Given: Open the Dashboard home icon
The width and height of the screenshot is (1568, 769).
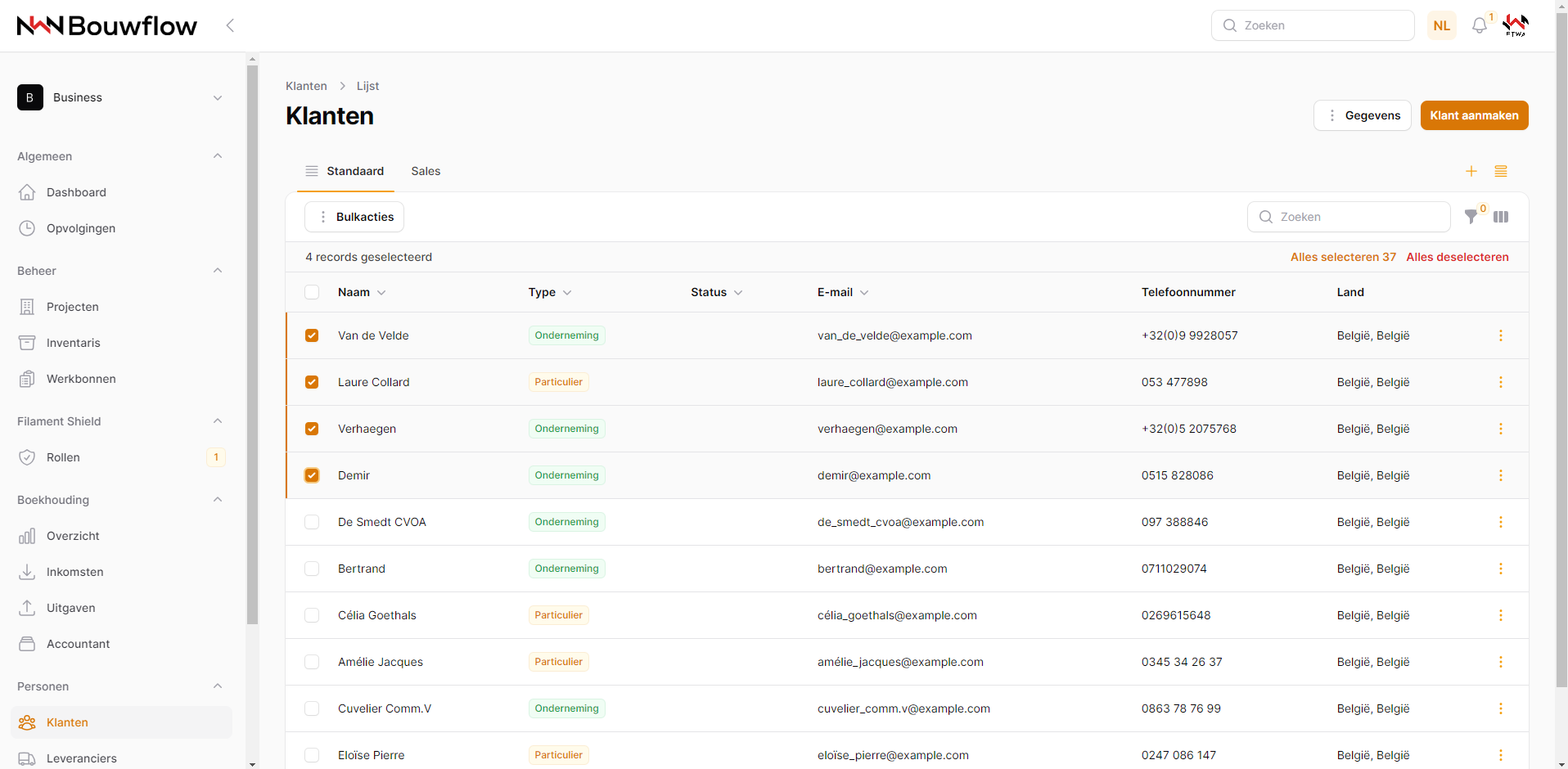Looking at the screenshot, I should click(x=27, y=192).
